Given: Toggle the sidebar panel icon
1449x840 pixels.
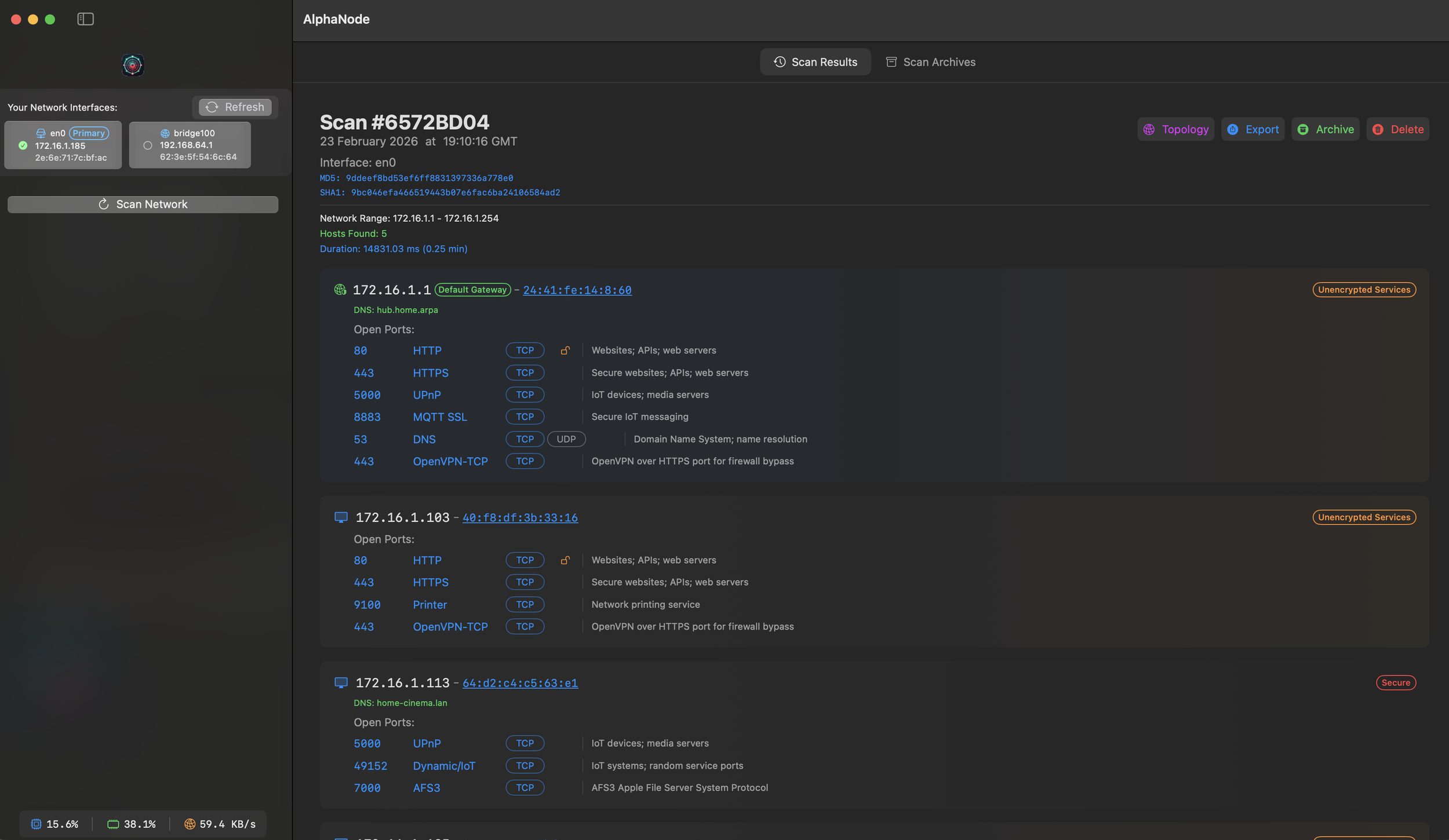Looking at the screenshot, I should (x=85, y=19).
